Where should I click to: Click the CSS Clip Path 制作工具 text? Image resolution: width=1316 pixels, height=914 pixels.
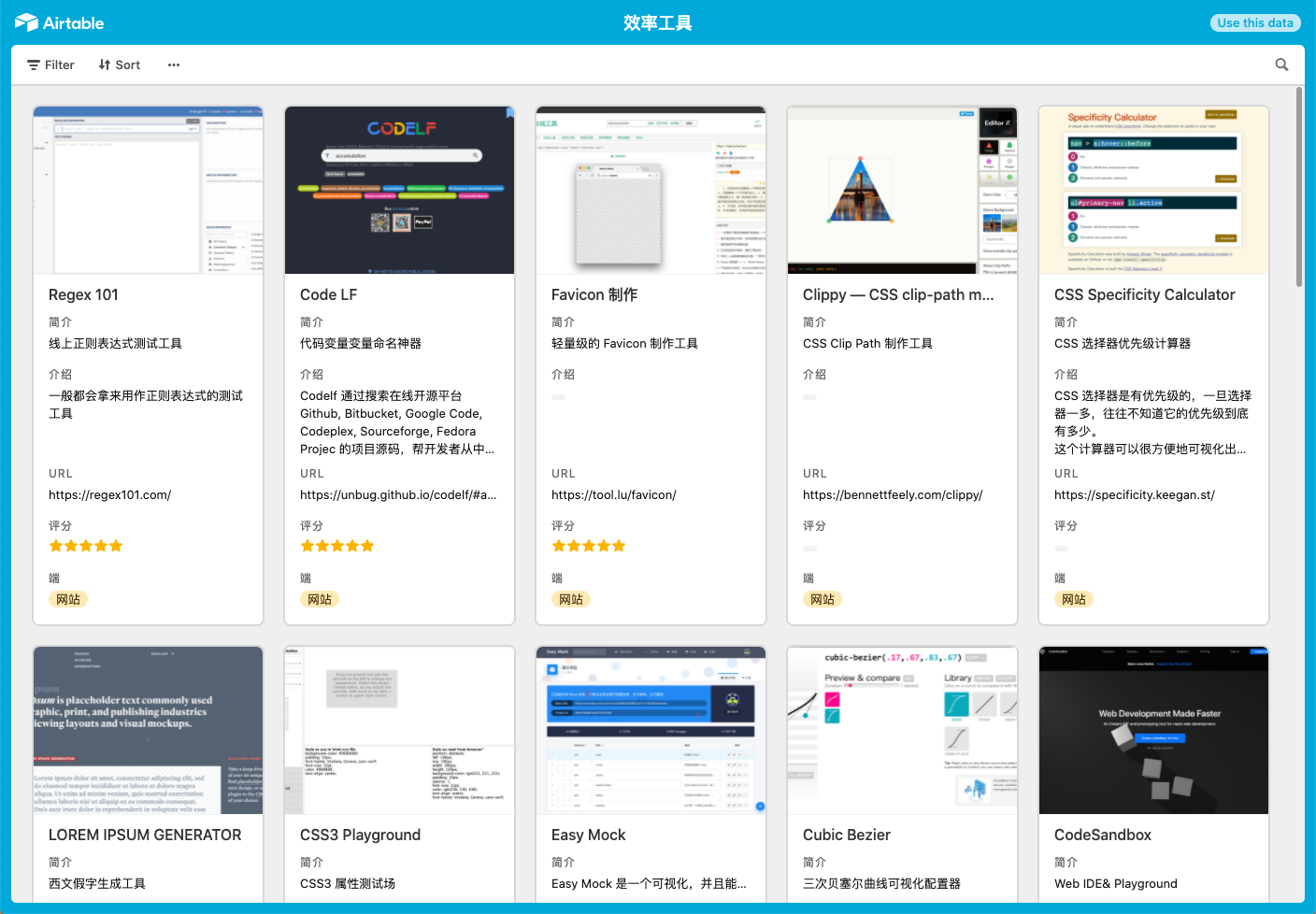867,343
